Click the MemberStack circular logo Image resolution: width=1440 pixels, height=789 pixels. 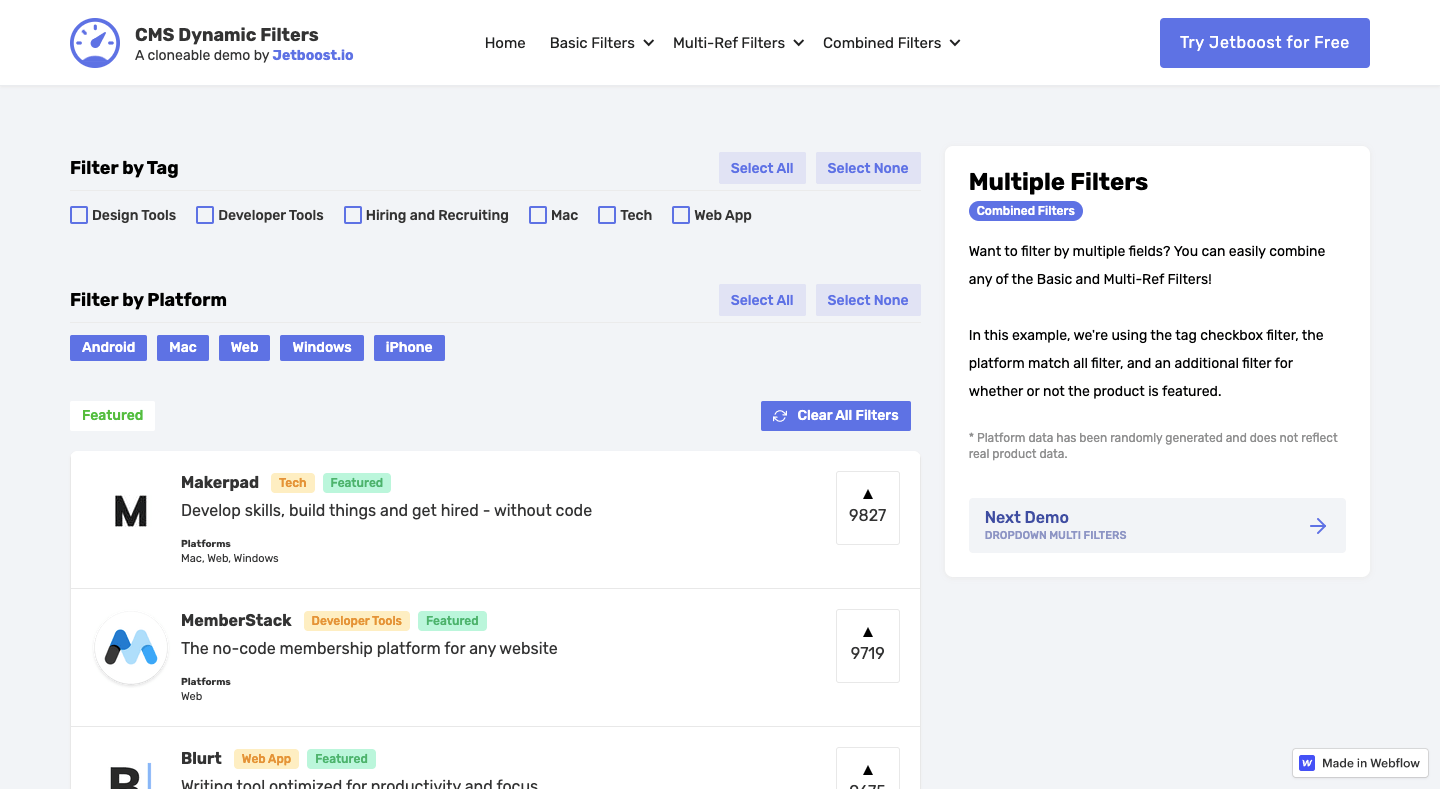click(x=130, y=647)
